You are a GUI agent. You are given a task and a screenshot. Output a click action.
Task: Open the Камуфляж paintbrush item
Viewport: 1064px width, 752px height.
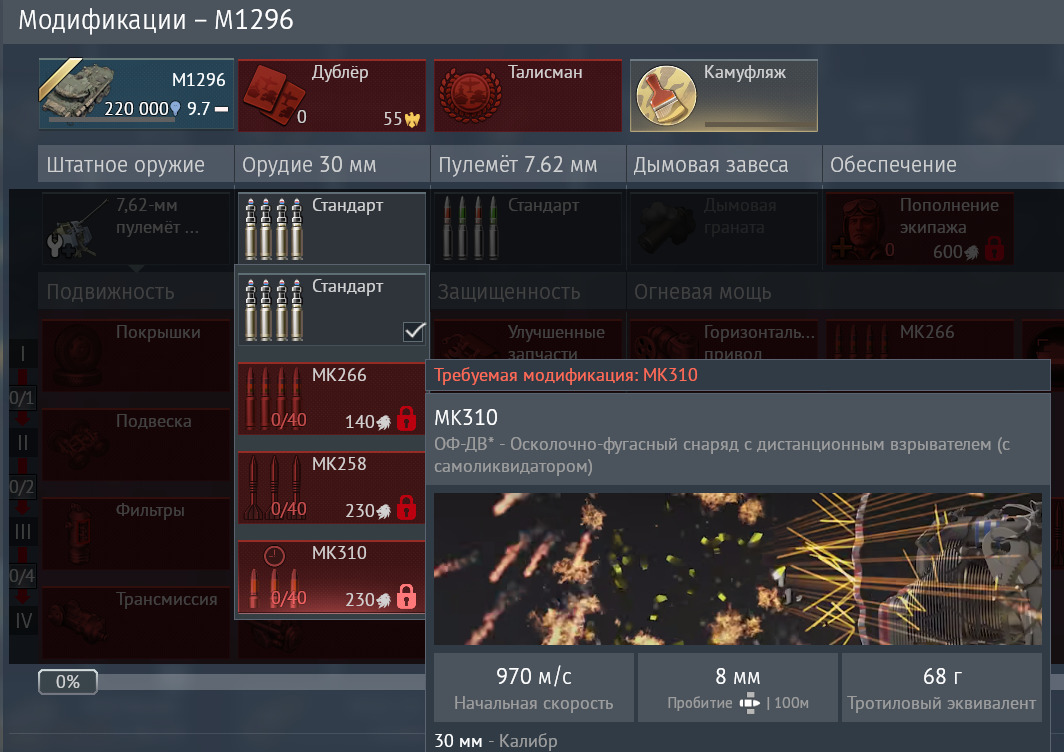pyautogui.click(x=659, y=92)
